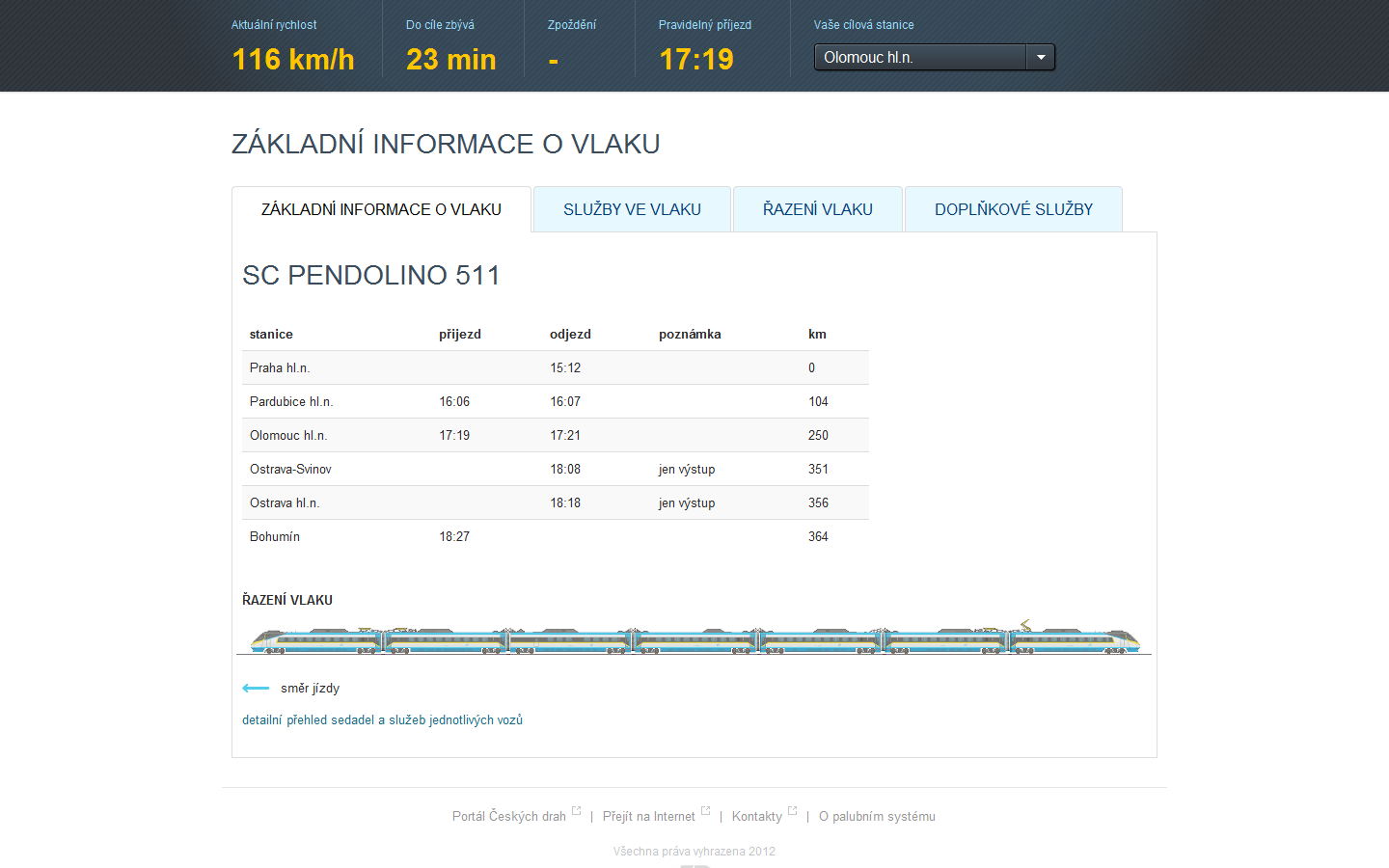Image resolution: width=1389 pixels, height=868 pixels.
Task: Click the Pardubice hl.n. station row
Action: (x=555, y=401)
